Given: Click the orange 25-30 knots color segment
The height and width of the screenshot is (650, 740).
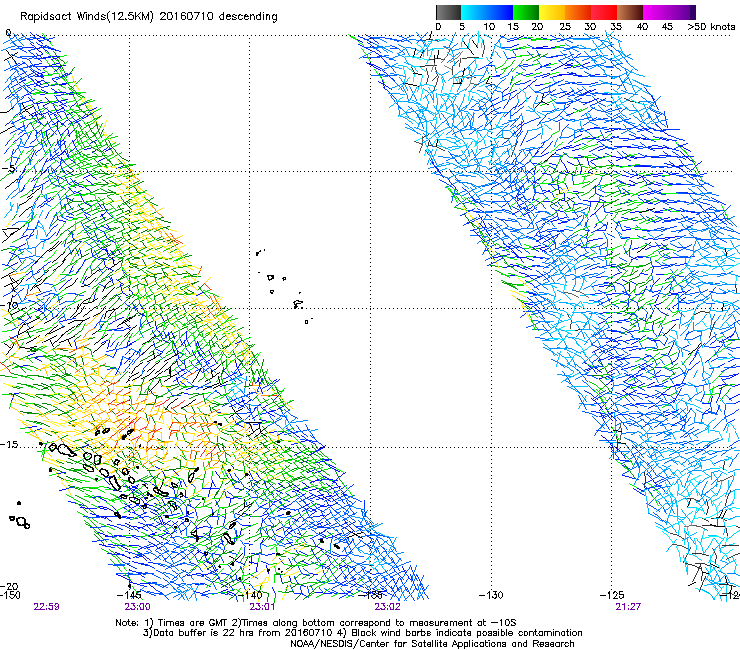Looking at the screenshot, I should (578, 12).
